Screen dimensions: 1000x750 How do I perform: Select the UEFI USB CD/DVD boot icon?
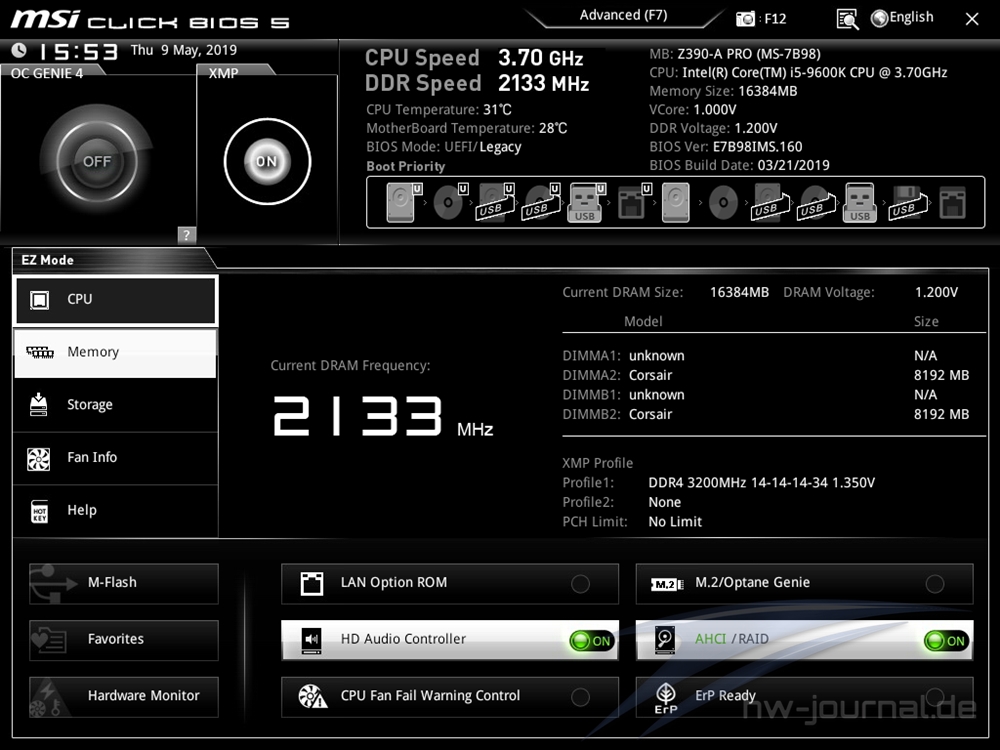pos(541,202)
